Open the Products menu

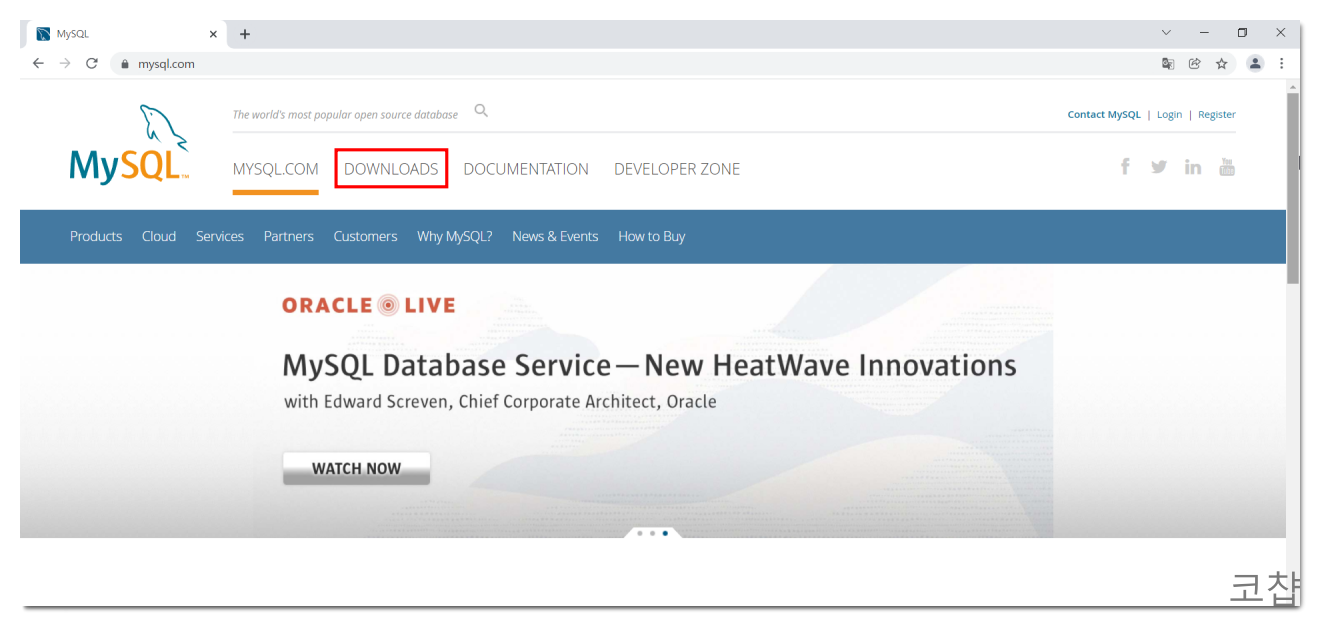[x=96, y=236]
